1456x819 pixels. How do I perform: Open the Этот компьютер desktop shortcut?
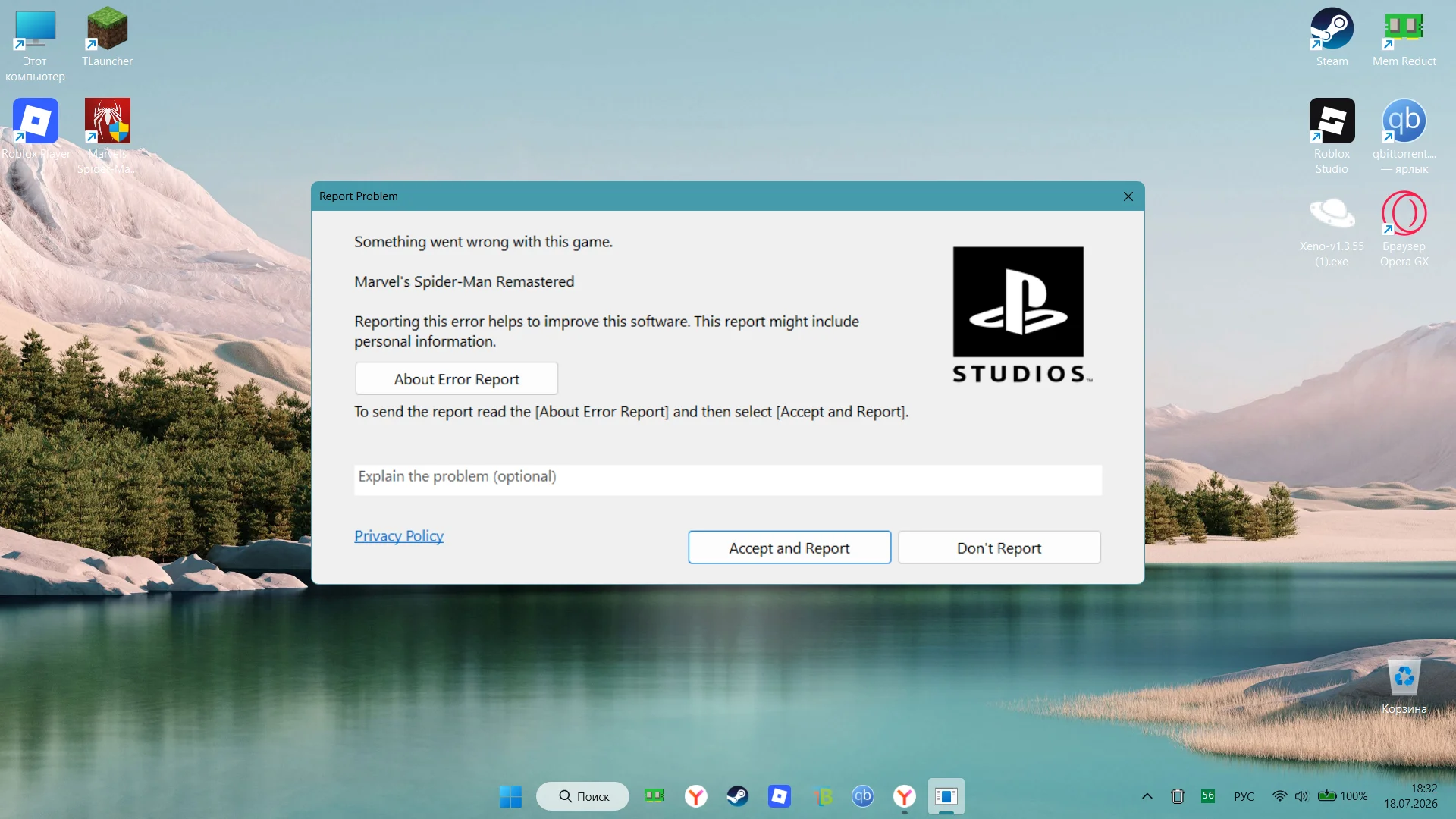coord(35,45)
